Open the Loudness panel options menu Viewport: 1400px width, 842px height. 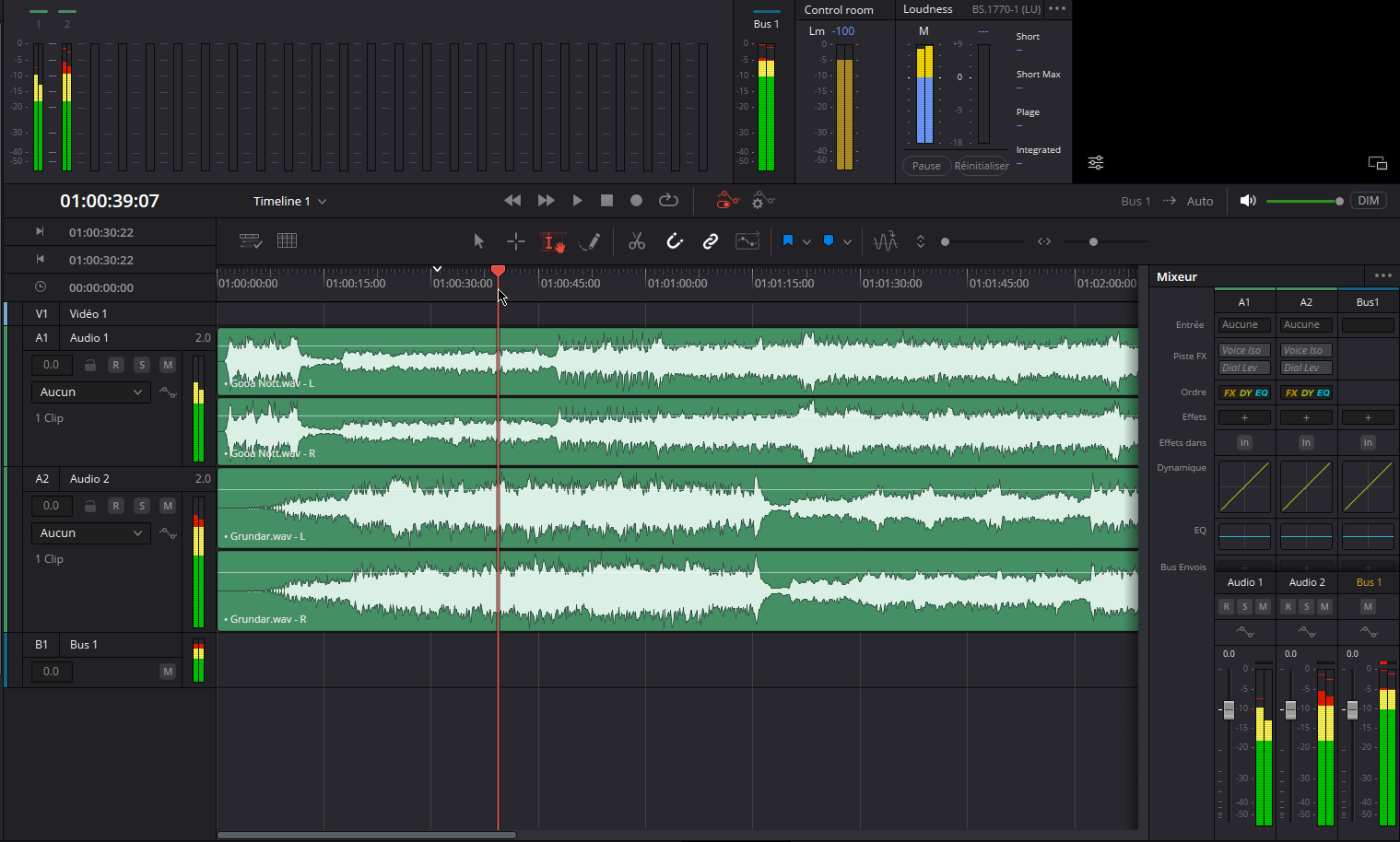click(x=1057, y=9)
